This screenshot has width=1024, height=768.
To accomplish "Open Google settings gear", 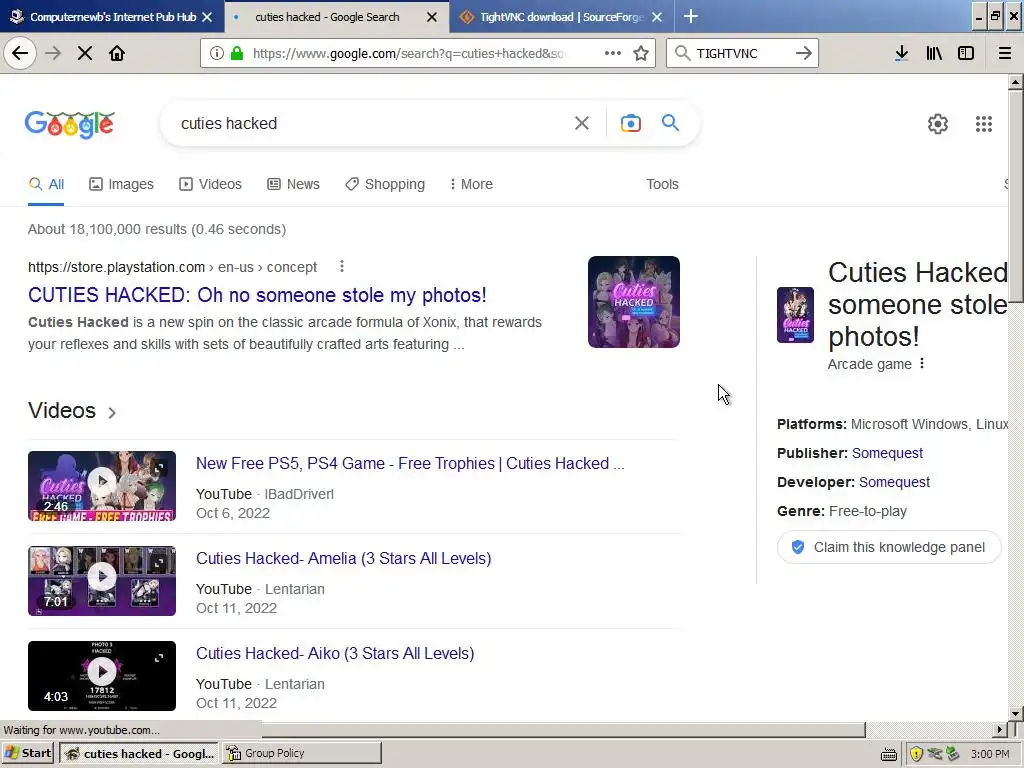I will click(x=938, y=123).
